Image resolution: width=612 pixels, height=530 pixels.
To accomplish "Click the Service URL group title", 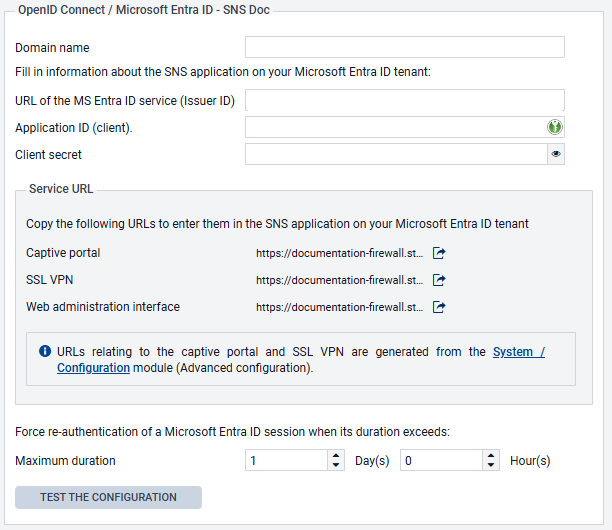I will pos(61,189).
